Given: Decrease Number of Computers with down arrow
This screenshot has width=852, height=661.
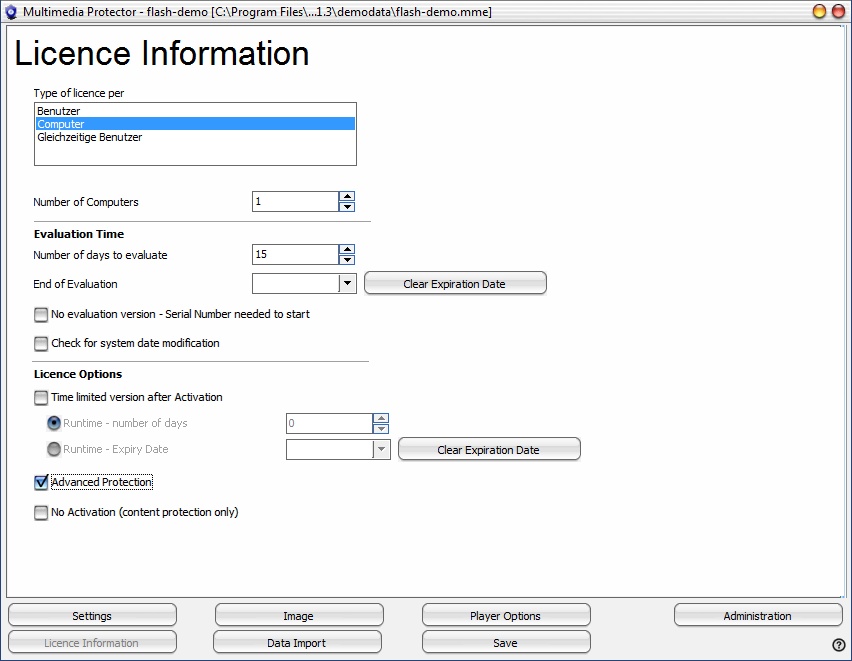Looking at the screenshot, I should coord(347,207).
